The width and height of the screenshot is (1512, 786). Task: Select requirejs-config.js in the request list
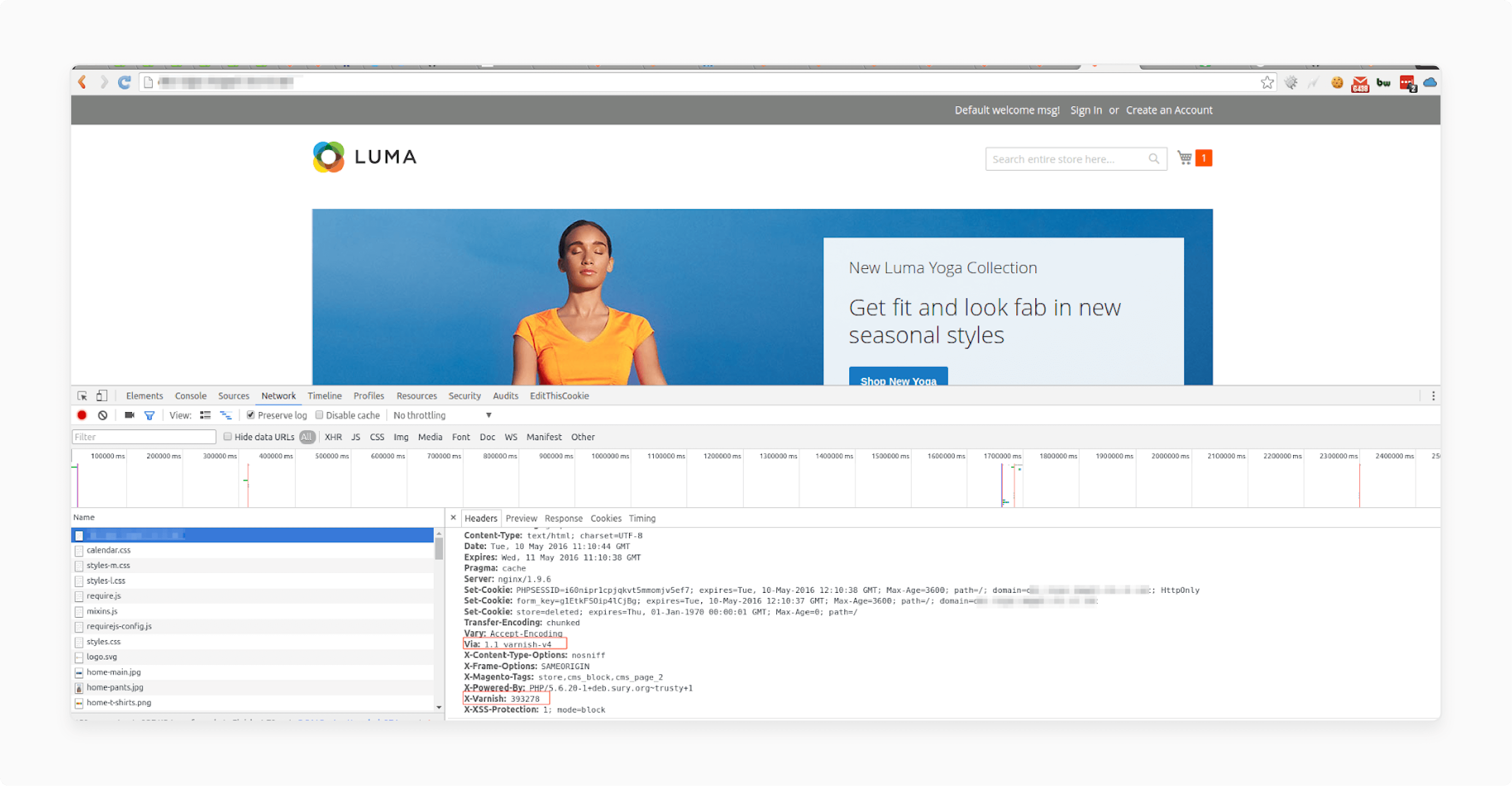252,627
